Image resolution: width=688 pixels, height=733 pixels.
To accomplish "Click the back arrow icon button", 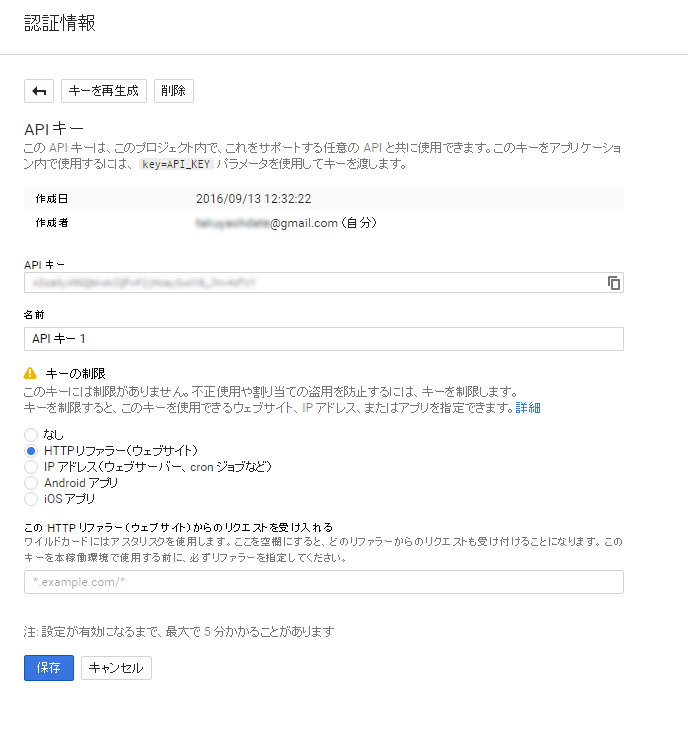I will [x=39, y=91].
